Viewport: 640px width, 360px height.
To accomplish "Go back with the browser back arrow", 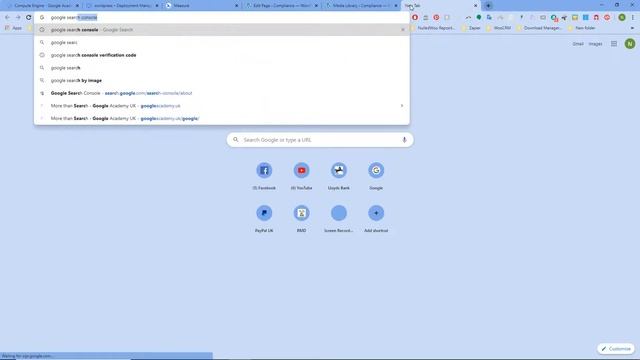I will (7, 18).
